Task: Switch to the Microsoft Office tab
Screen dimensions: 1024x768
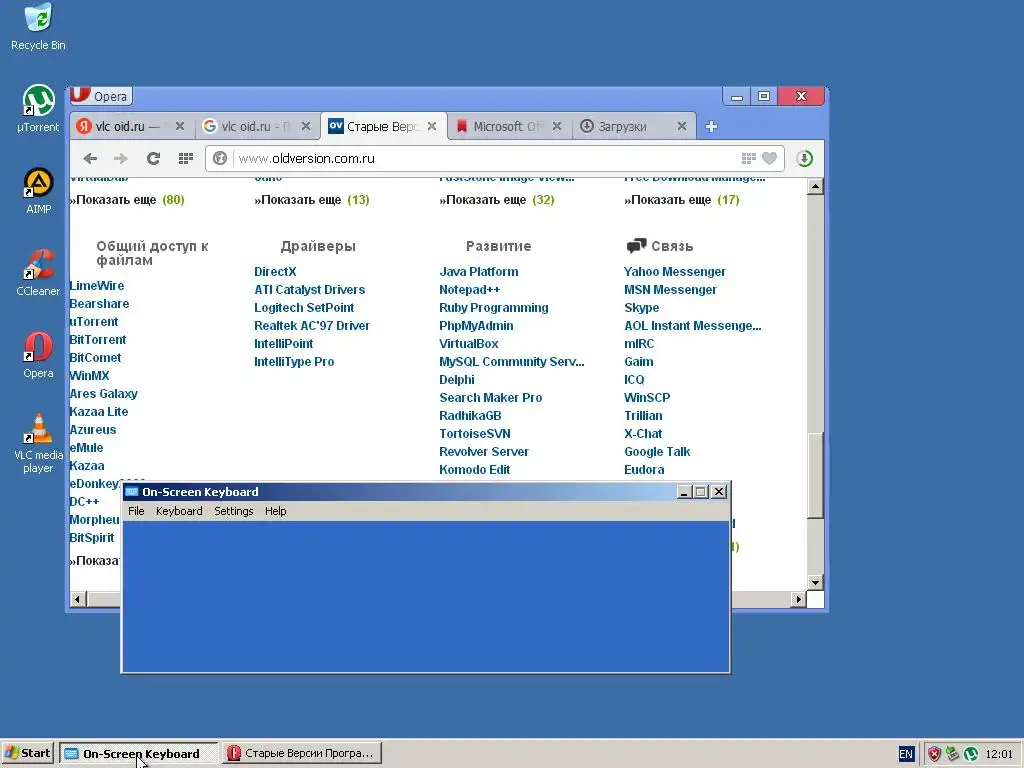Action: 509,126
